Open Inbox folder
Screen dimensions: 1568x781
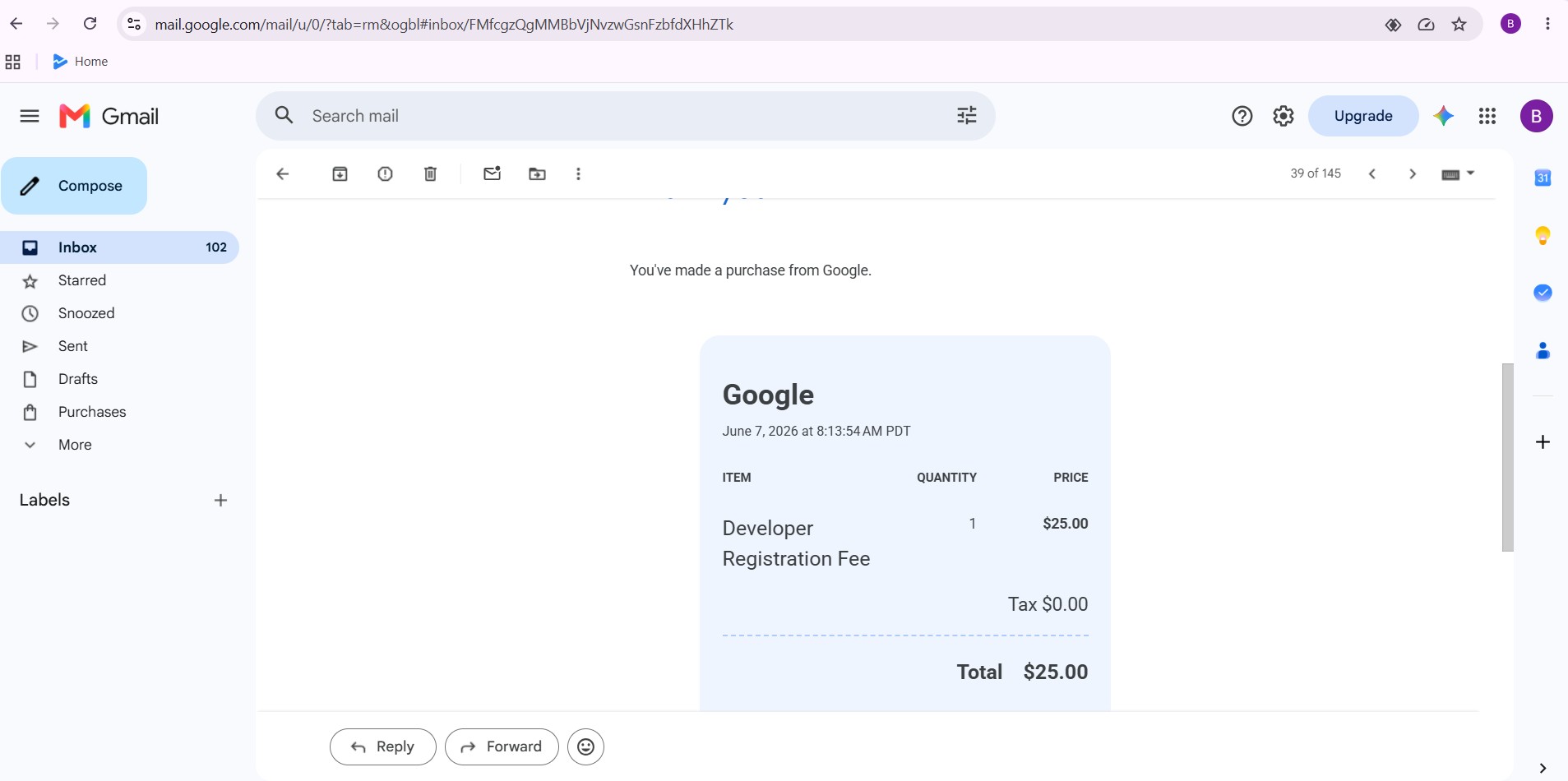click(x=119, y=247)
